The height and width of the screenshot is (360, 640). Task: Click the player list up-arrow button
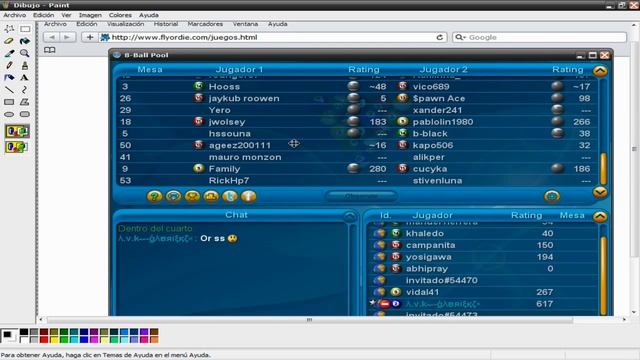pos(600,216)
